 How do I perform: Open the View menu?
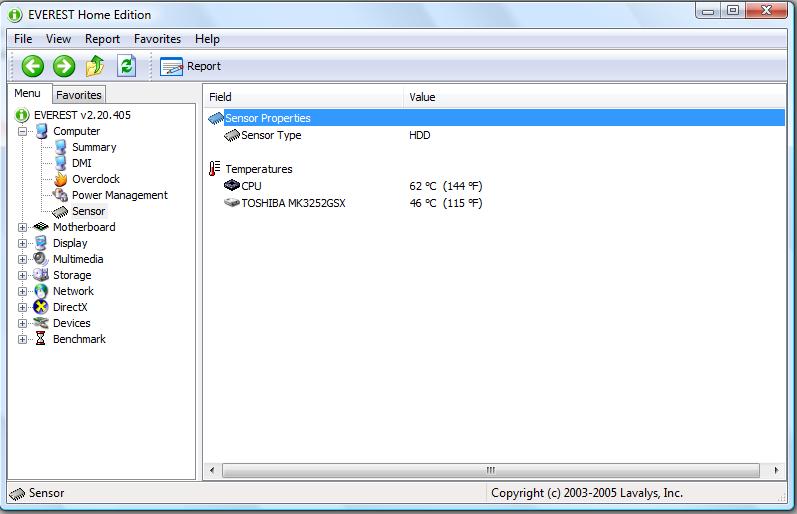tap(58, 39)
